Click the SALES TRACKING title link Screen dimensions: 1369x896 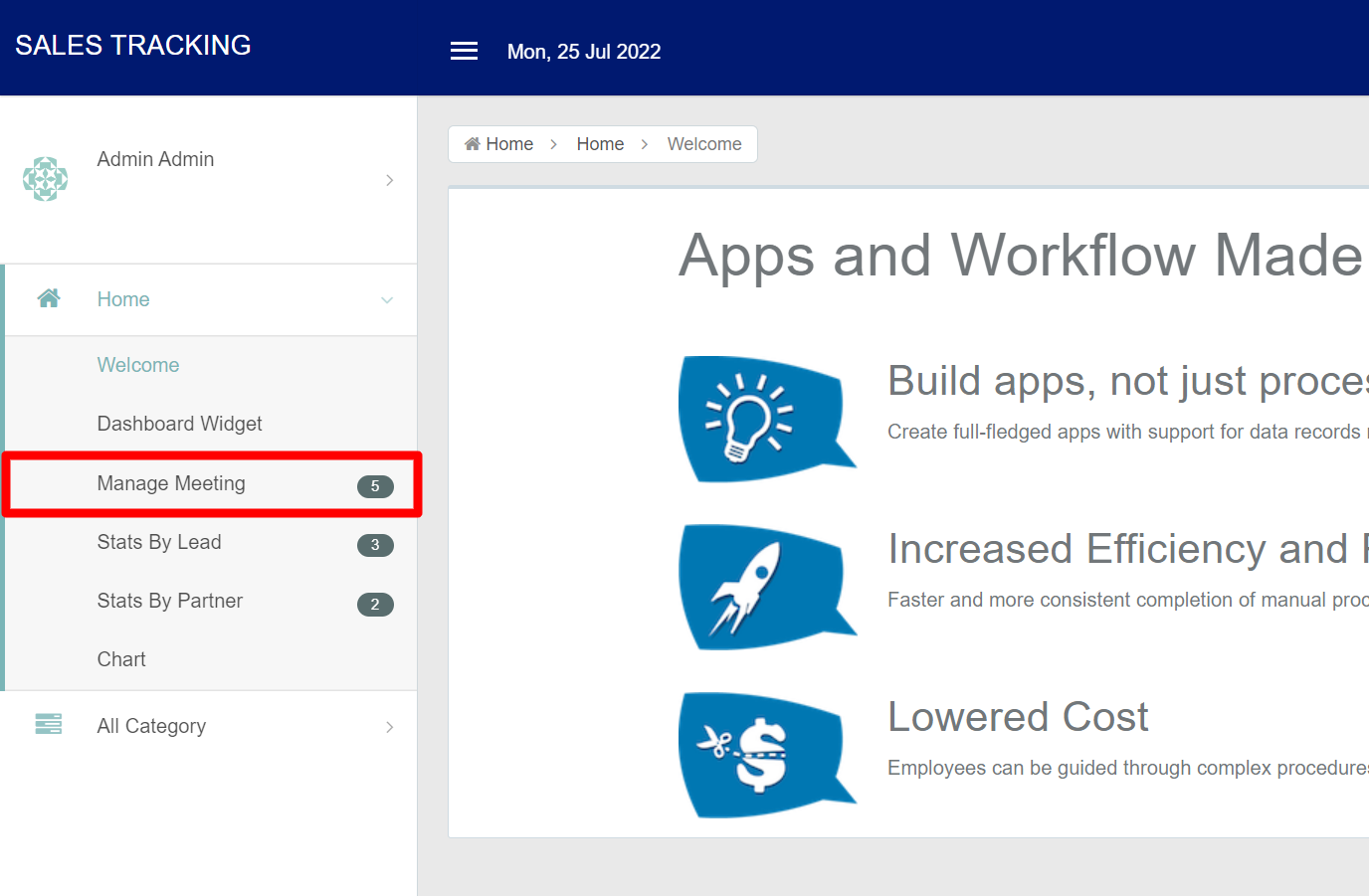click(x=133, y=46)
